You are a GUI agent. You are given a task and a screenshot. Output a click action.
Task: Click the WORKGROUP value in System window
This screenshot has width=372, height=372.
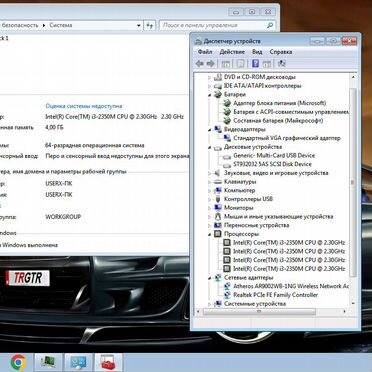63,217
